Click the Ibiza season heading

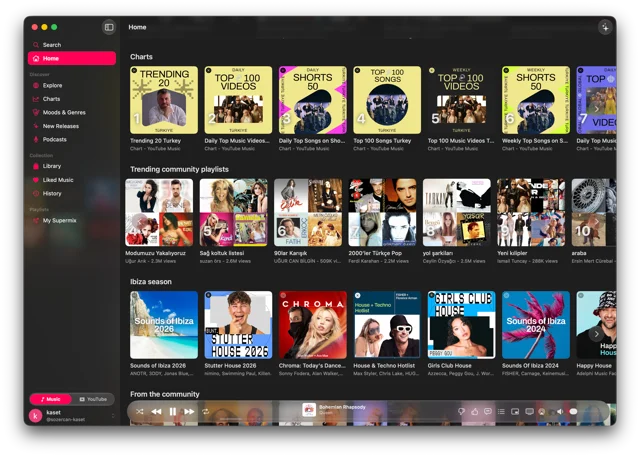[x=151, y=282]
